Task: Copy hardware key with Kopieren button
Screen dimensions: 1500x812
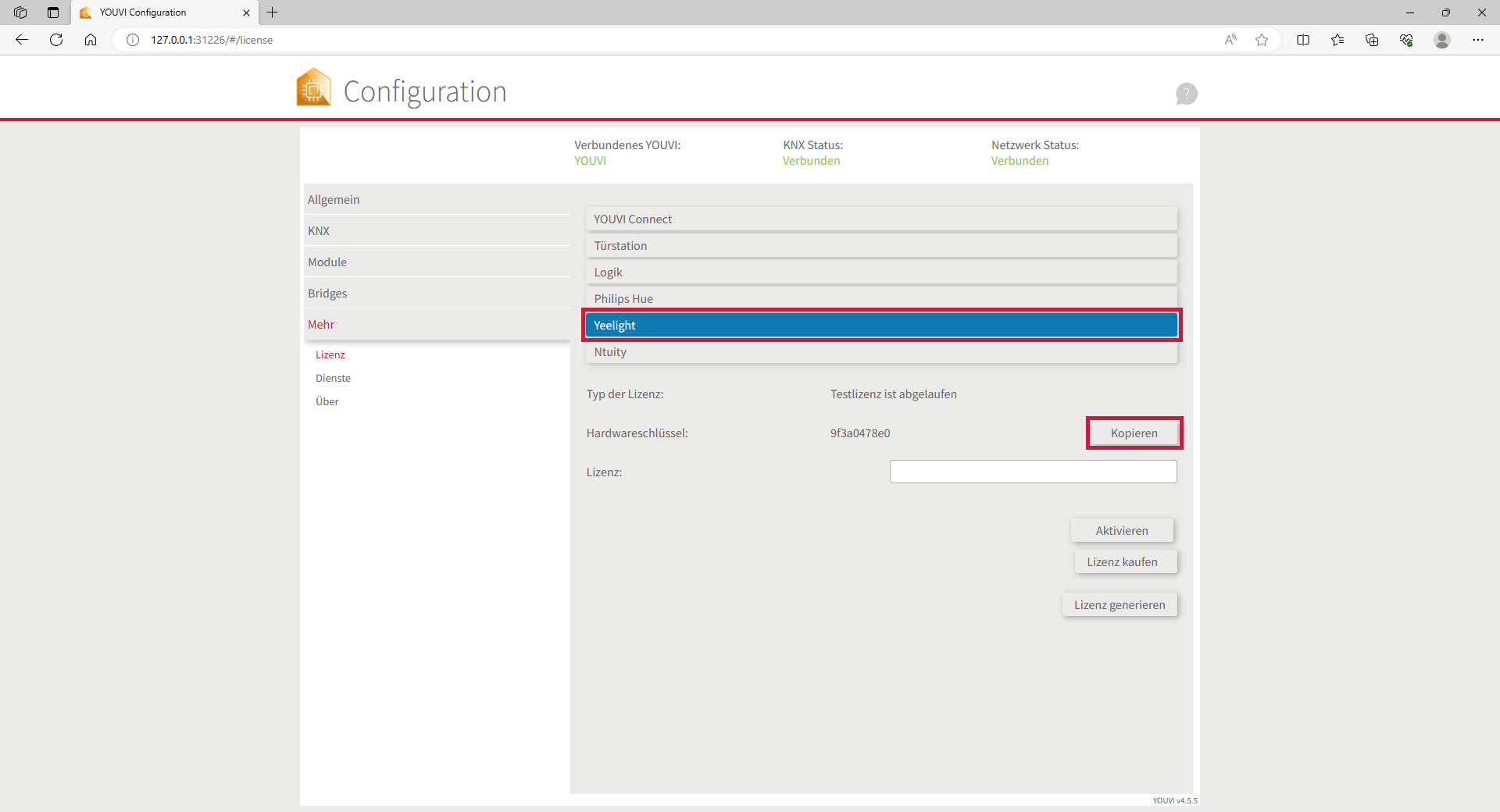Action: coord(1134,433)
